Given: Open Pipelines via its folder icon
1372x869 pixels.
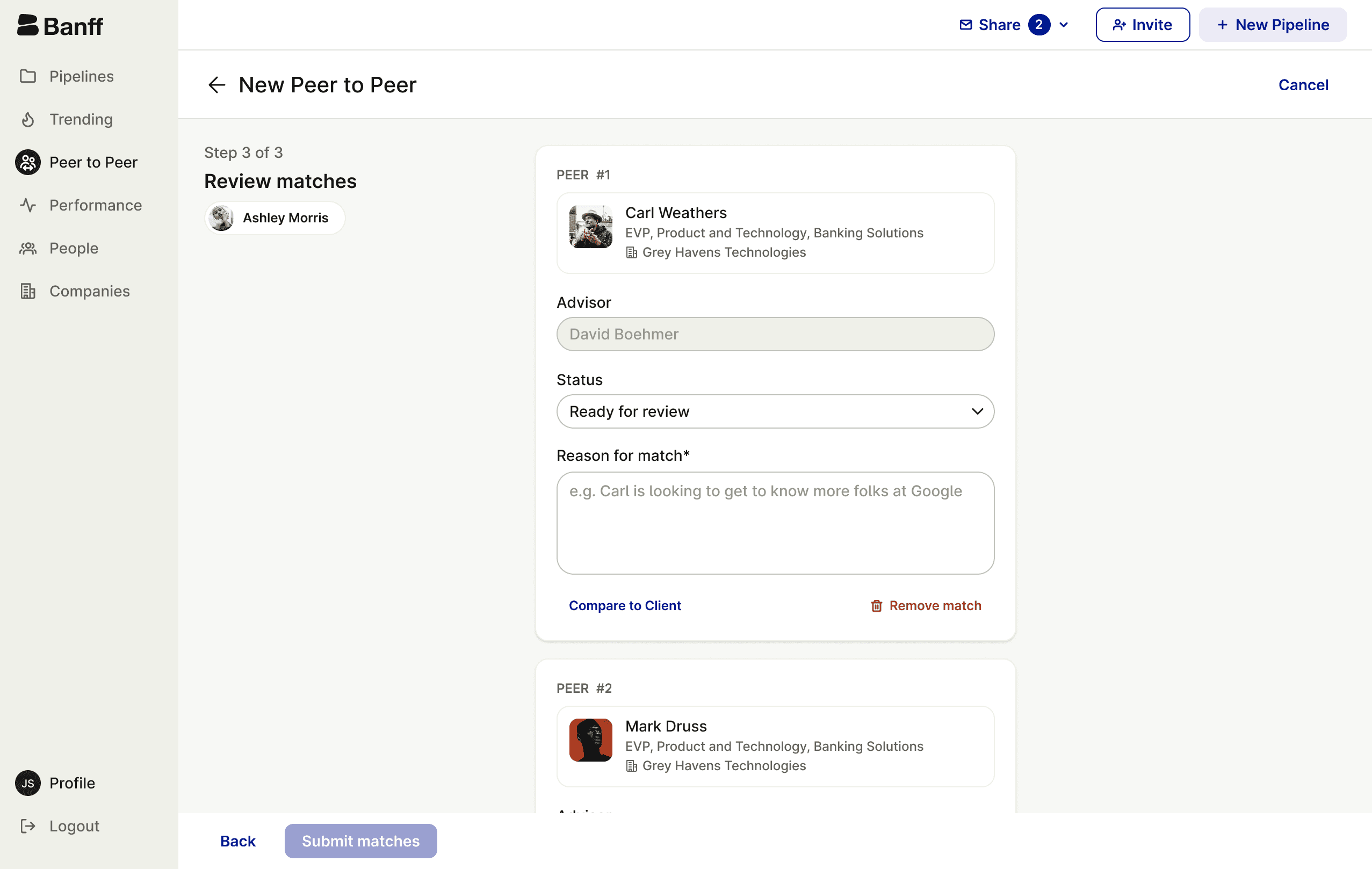Looking at the screenshot, I should point(28,76).
